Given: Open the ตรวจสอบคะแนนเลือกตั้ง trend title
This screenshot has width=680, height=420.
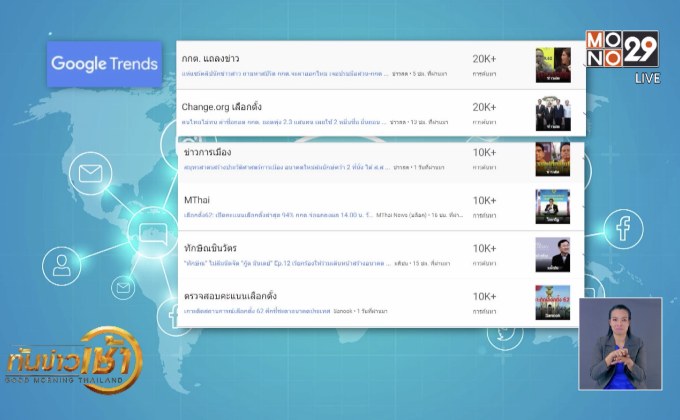Looking at the screenshot, I should point(230,296).
